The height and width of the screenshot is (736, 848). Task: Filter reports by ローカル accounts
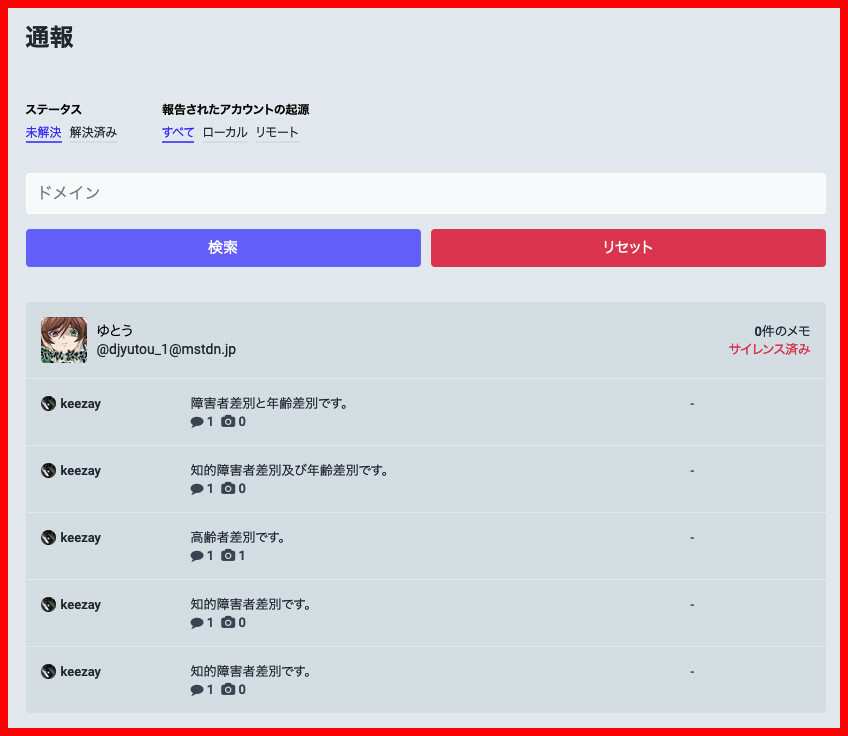[x=225, y=132]
